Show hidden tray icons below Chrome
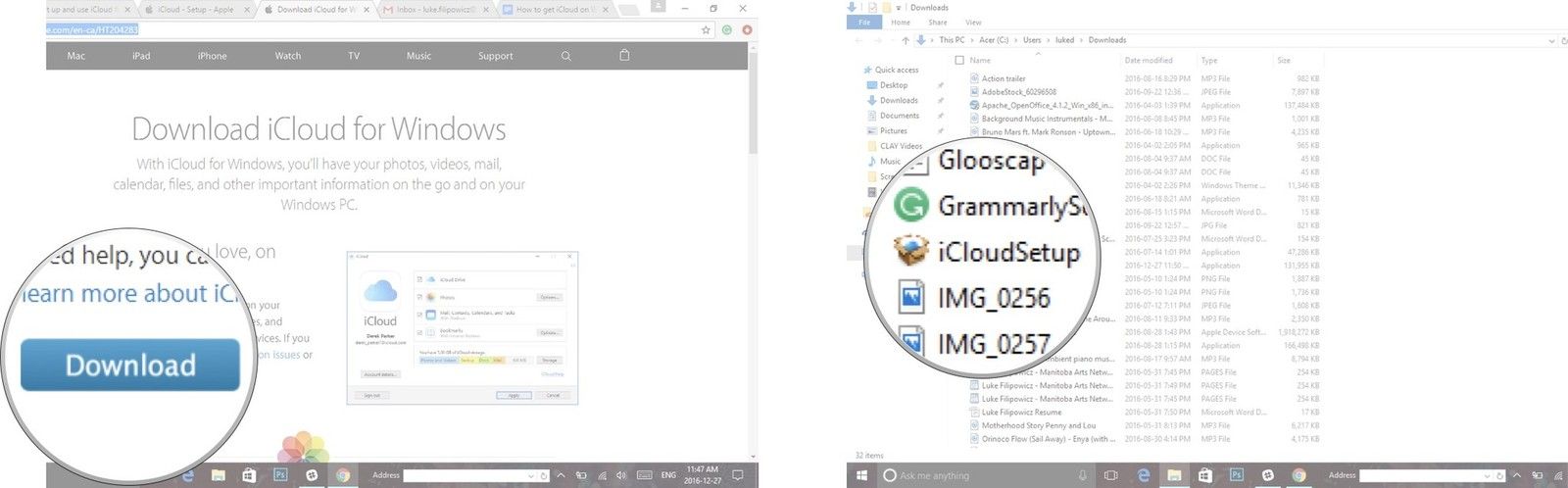This screenshot has height=488, width=1568. click(561, 475)
